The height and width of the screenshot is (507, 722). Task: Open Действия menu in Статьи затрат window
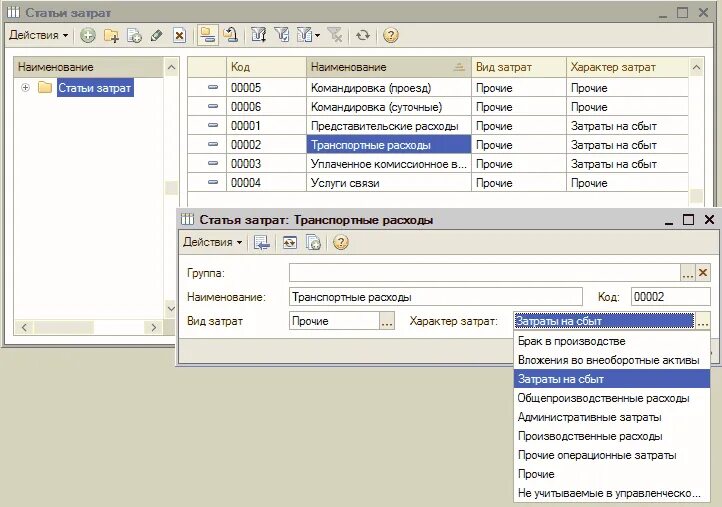pos(39,35)
